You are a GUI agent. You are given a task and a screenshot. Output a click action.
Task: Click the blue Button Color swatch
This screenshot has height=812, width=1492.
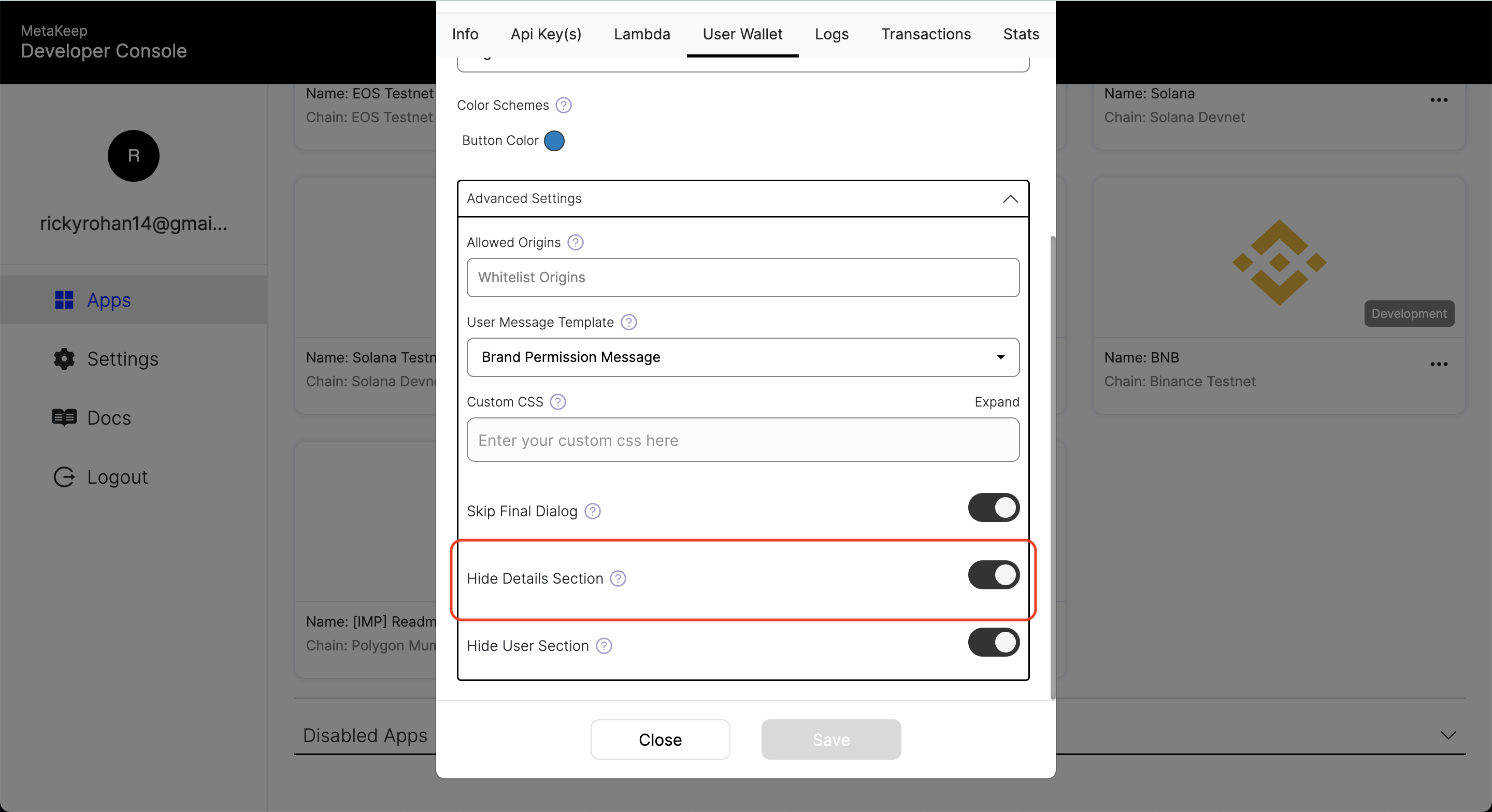pos(554,140)
